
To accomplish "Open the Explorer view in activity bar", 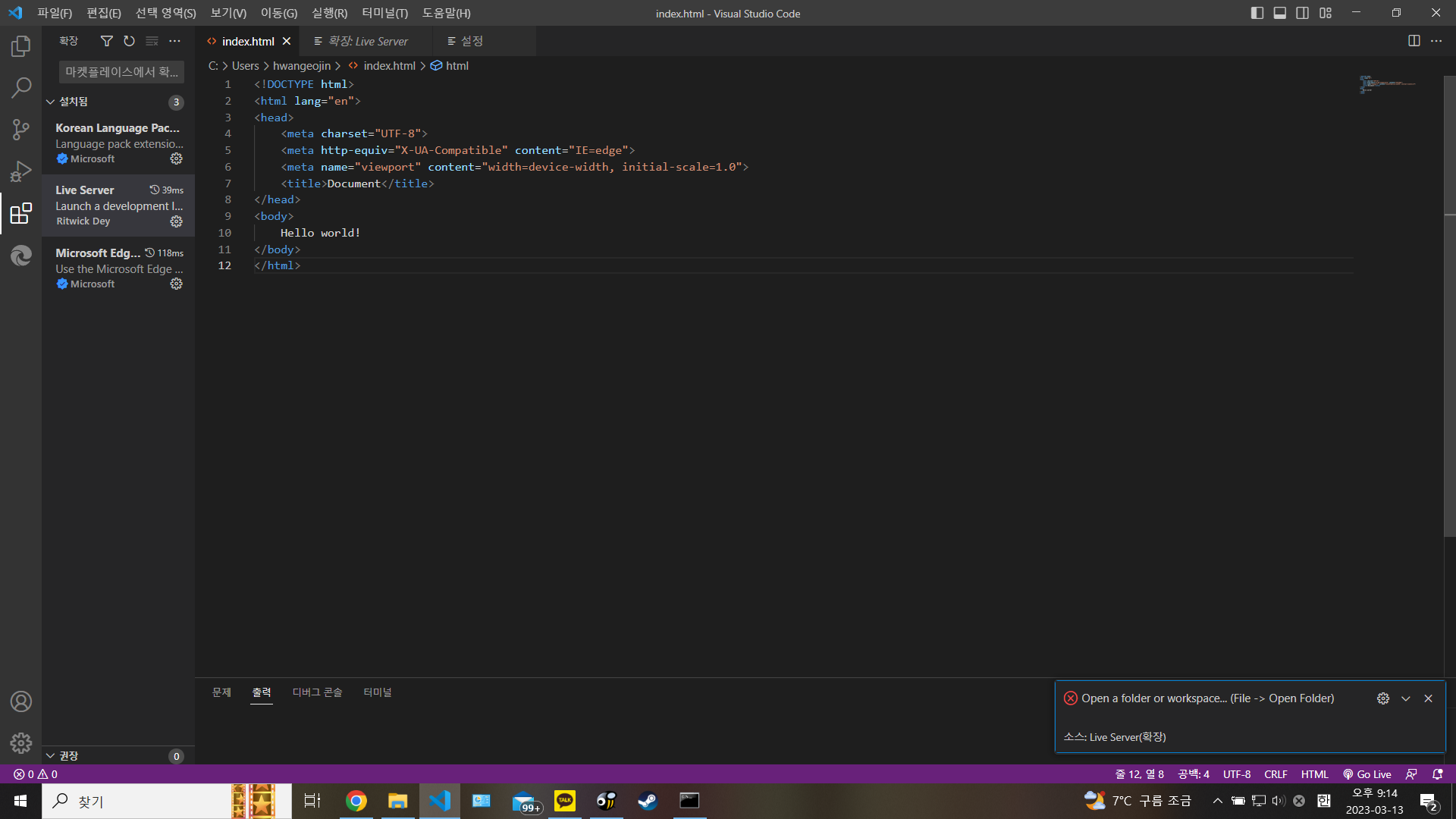I will point(20,46).
